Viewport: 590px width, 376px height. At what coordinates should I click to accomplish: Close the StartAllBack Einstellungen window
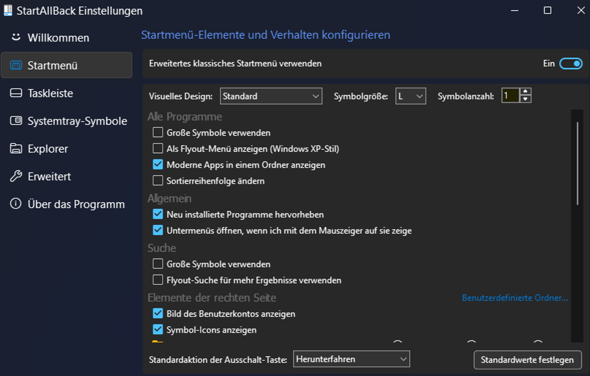(x=581, y=11)
